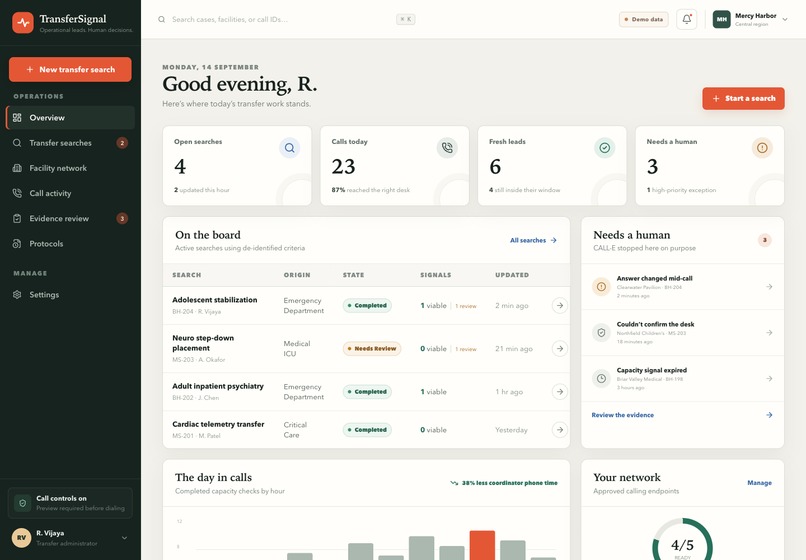Click the TransferSignal logo icon
This screenshot has height=560, width=806.
point(23,23)
